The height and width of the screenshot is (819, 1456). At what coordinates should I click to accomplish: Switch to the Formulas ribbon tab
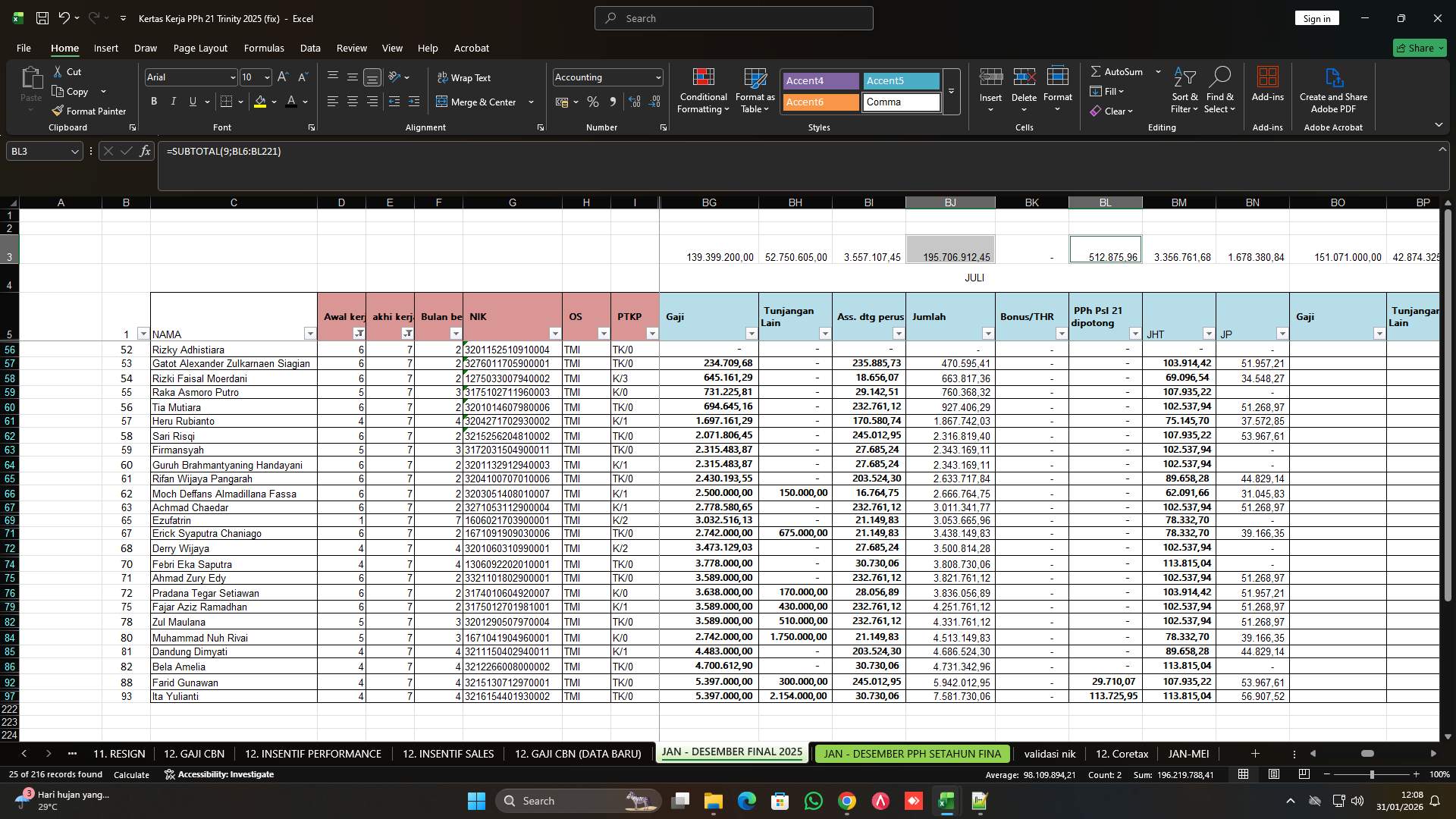click(x=263, y=48)
